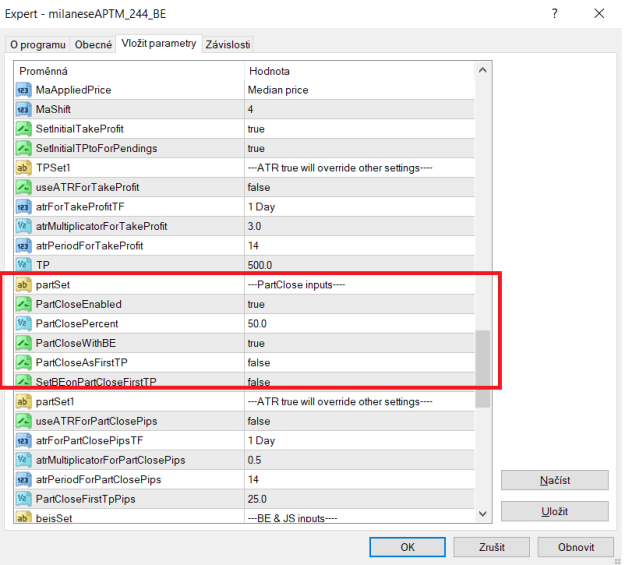Click the Uložit button
This screenshot has width=625, height=565.
click(x=554, y=511)
